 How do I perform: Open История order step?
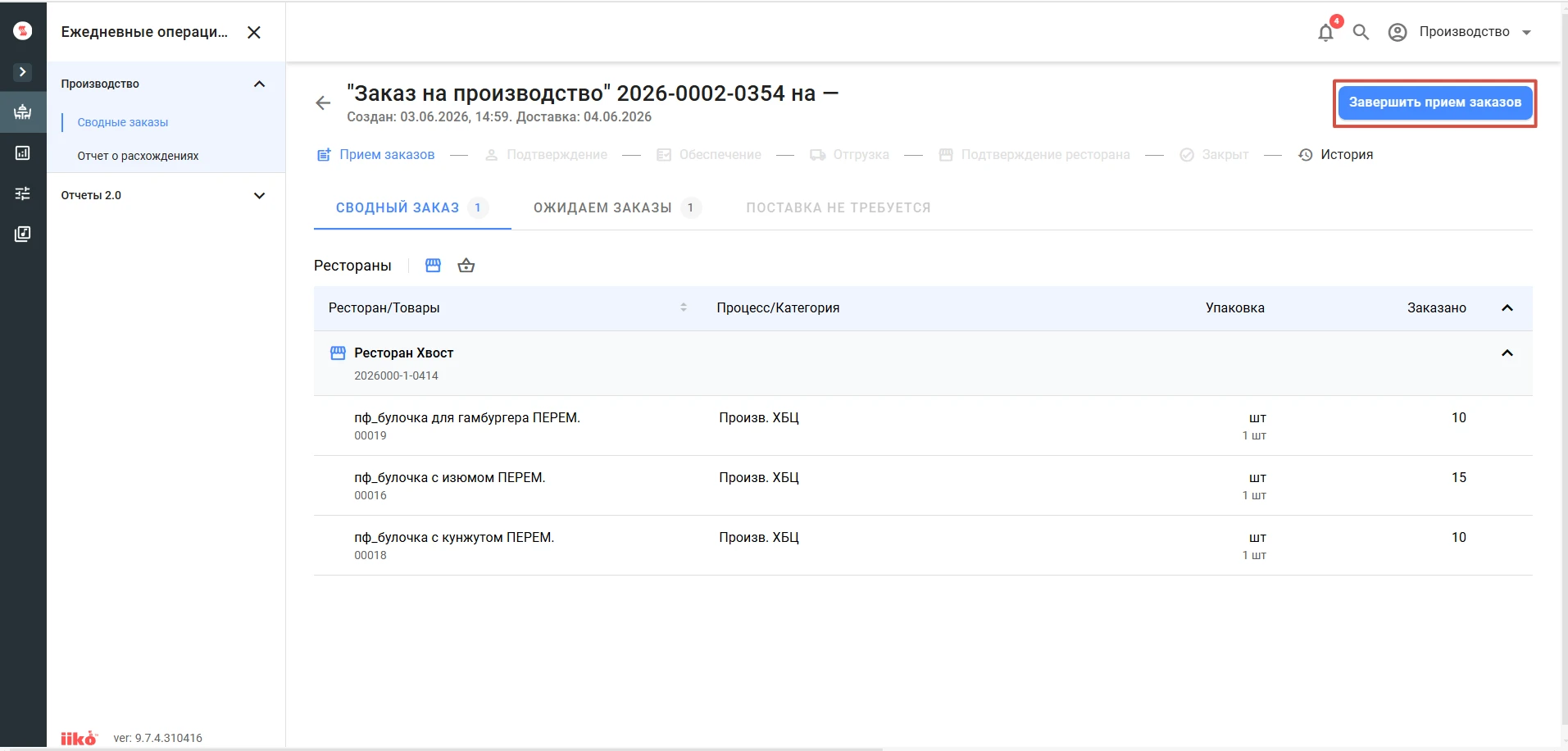click(x=1336, y=155)
